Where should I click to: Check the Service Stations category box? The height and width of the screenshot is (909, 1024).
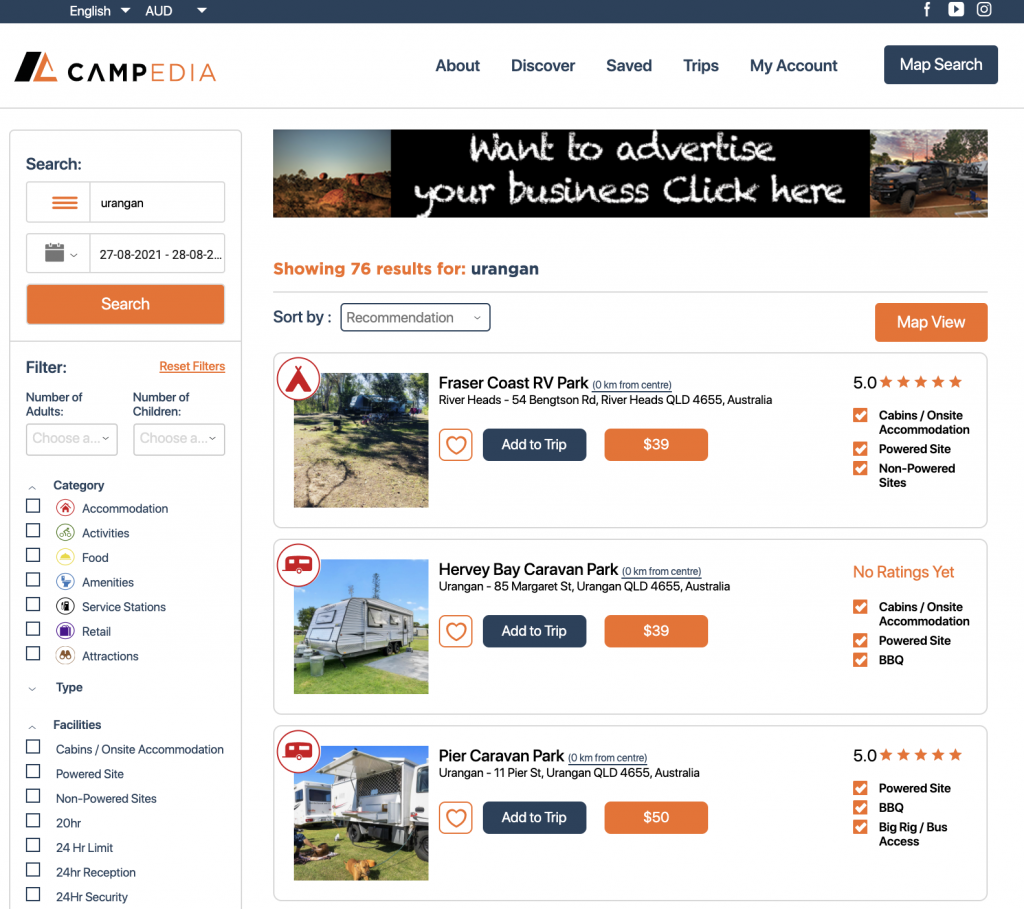33,604
